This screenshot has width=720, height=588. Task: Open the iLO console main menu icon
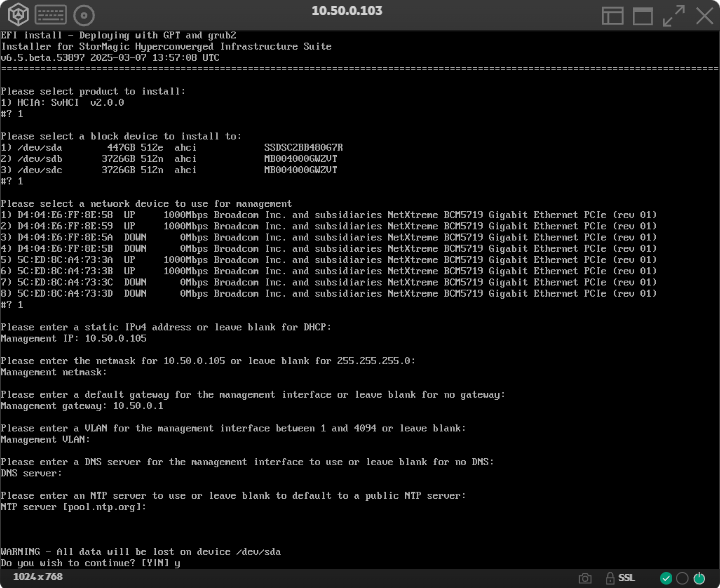tap(18, 15)
